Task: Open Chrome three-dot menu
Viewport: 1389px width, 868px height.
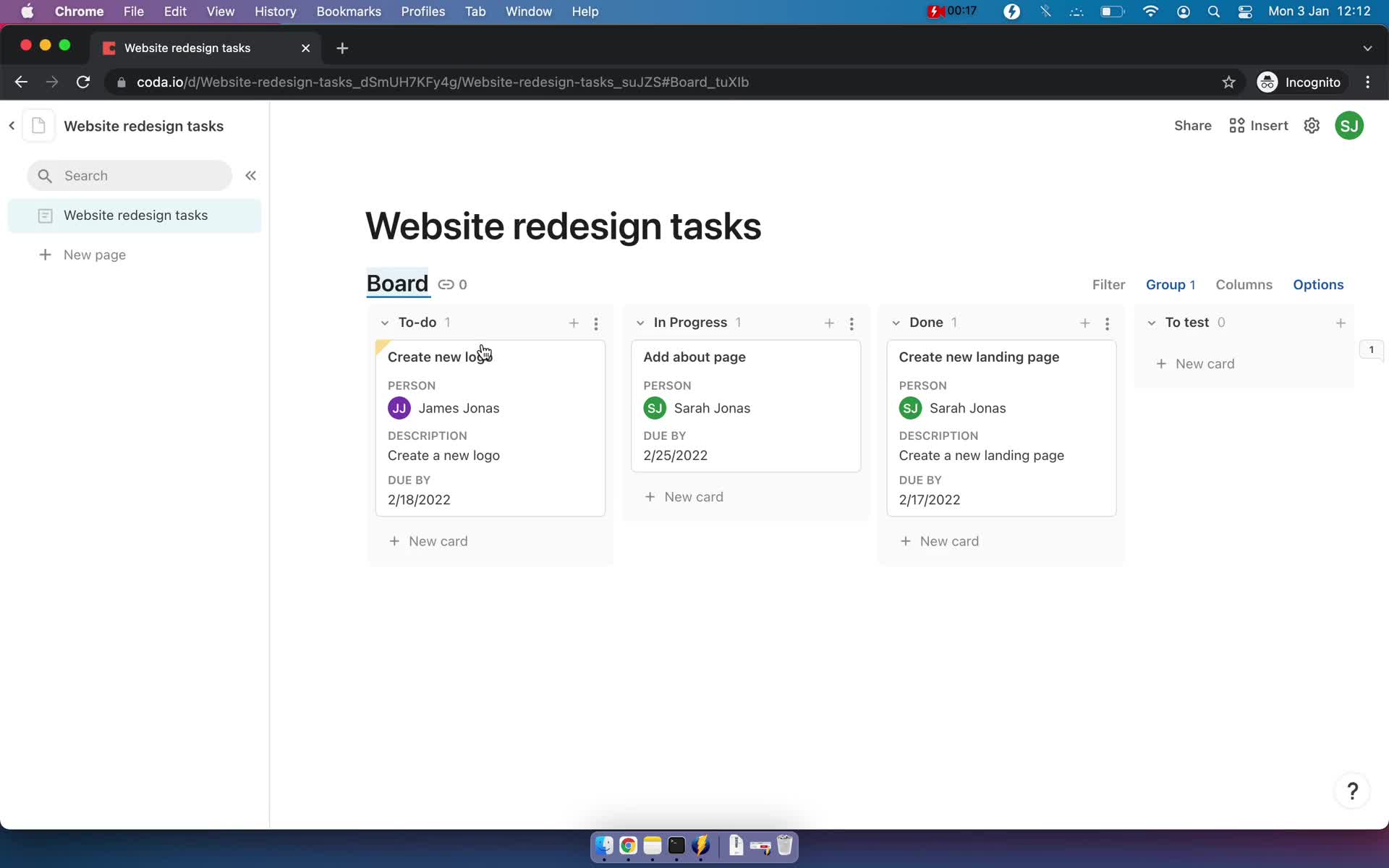Action: click(x=1367, y=82)
